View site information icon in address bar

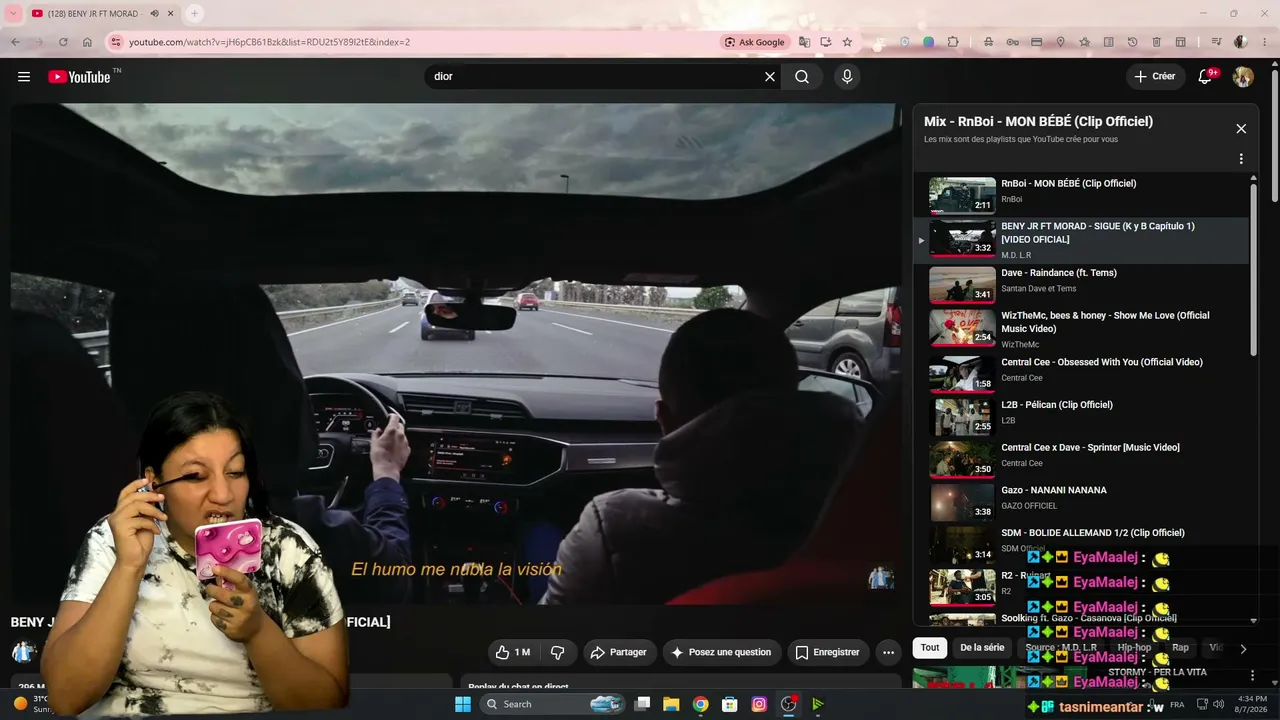click(x=115, y=42)
